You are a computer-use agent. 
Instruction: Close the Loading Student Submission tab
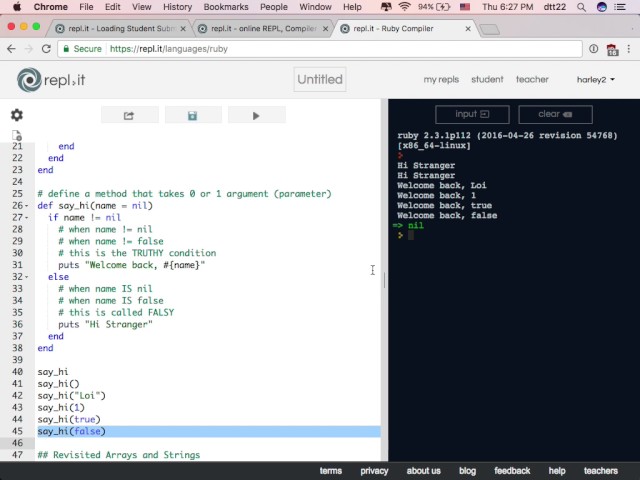(x=183, y=29)
